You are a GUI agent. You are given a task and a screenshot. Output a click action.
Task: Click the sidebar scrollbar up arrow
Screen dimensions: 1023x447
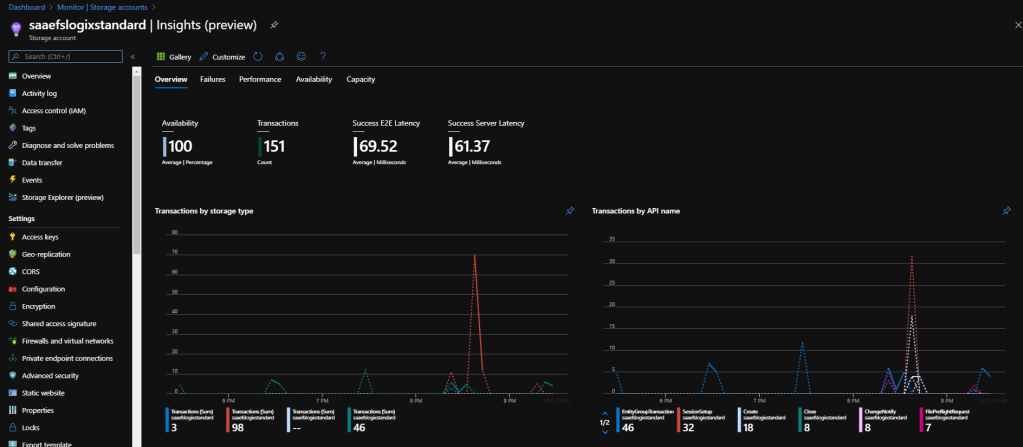click(x=136, y=72)
